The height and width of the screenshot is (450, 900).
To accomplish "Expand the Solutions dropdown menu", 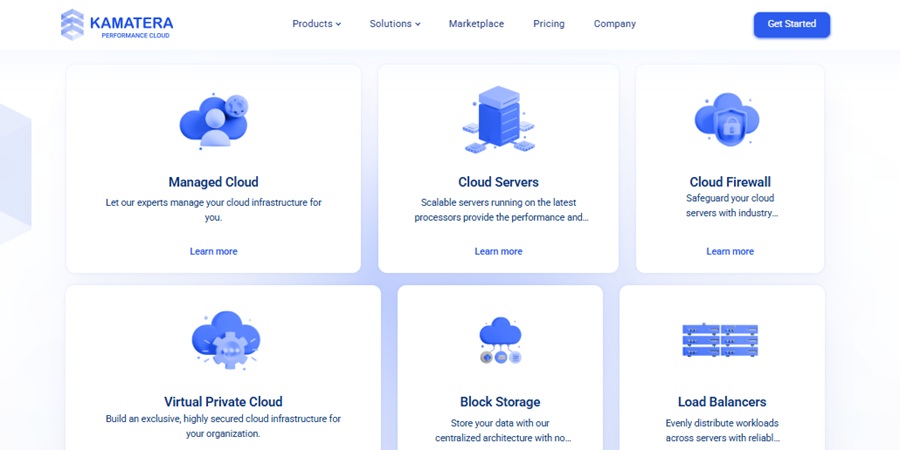I will pyautogui.click(x=394, y=24).
